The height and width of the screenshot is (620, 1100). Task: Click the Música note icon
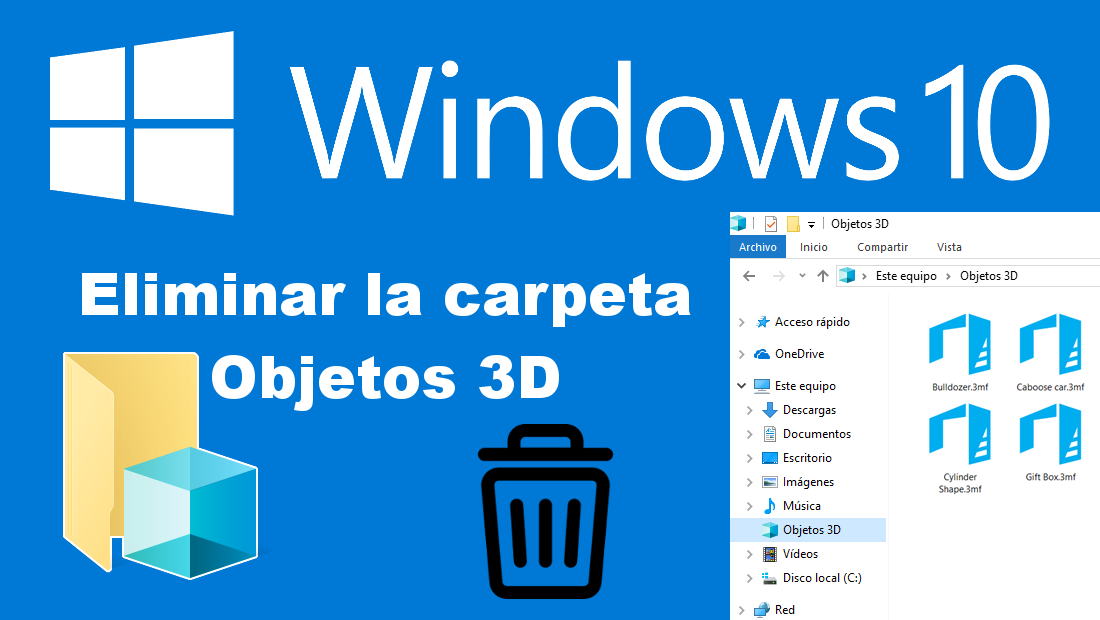(x=770, y=506)
